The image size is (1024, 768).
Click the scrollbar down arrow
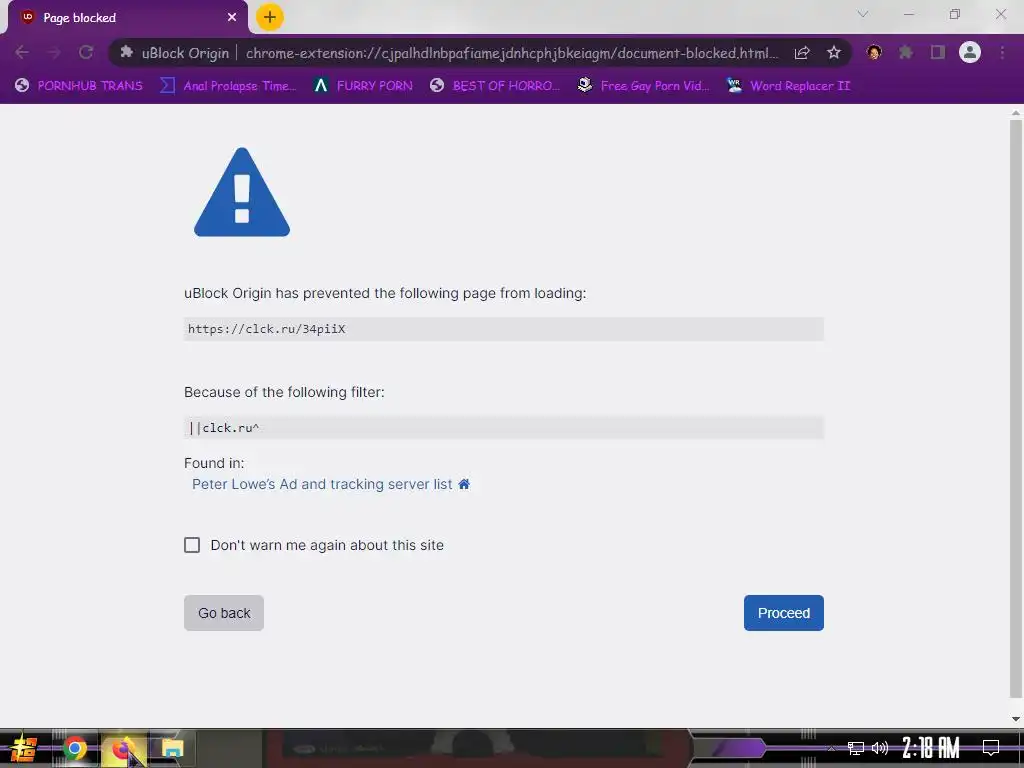pos(1016,719)
